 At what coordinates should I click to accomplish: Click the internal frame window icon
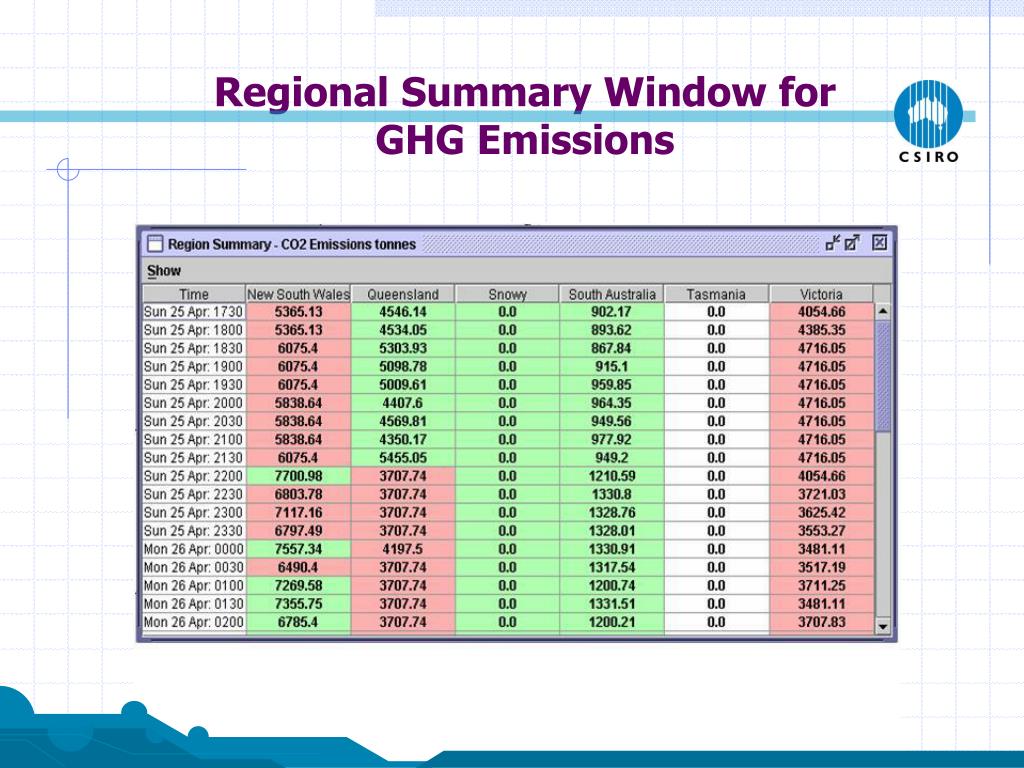coord(155,244)
